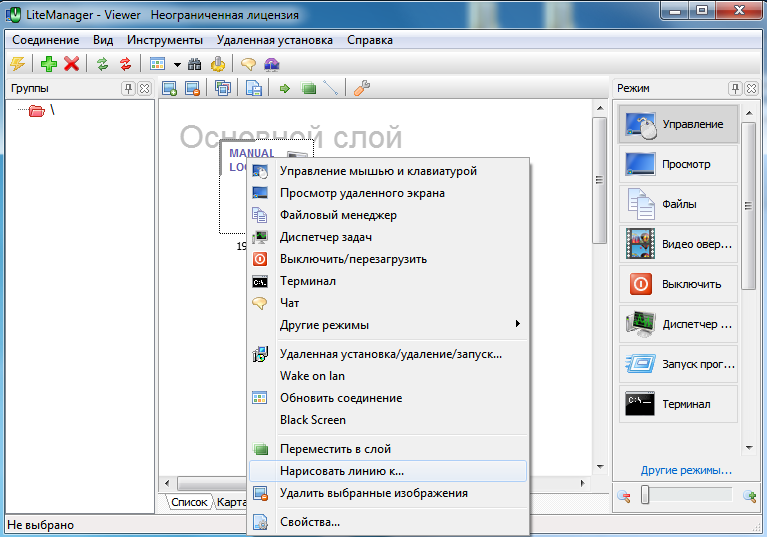The height and width of the screenshot is (537, 767).
Task: Click the green plus add connection icon
Action: point(48,64)
